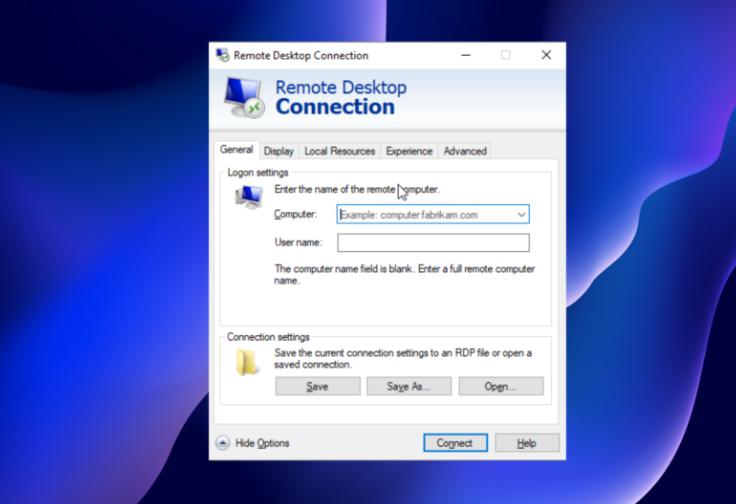Focus the Computer name combo box

[x=433, y=214]
